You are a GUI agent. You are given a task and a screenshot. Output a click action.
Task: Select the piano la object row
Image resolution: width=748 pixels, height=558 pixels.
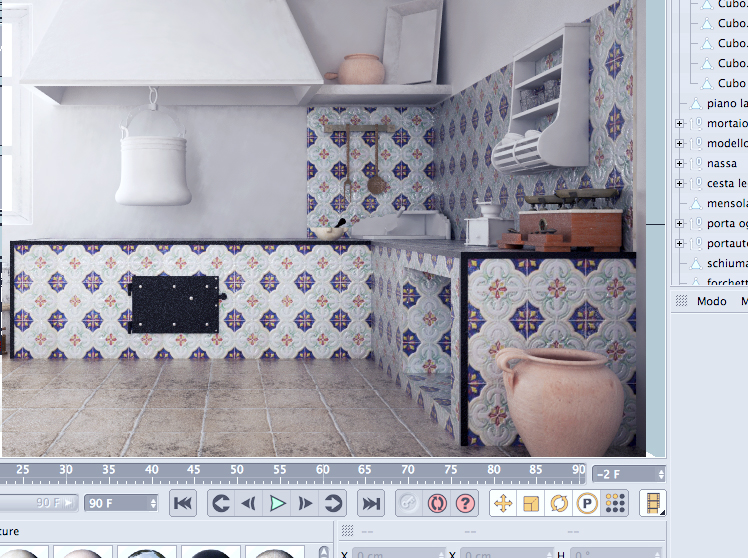727,103
